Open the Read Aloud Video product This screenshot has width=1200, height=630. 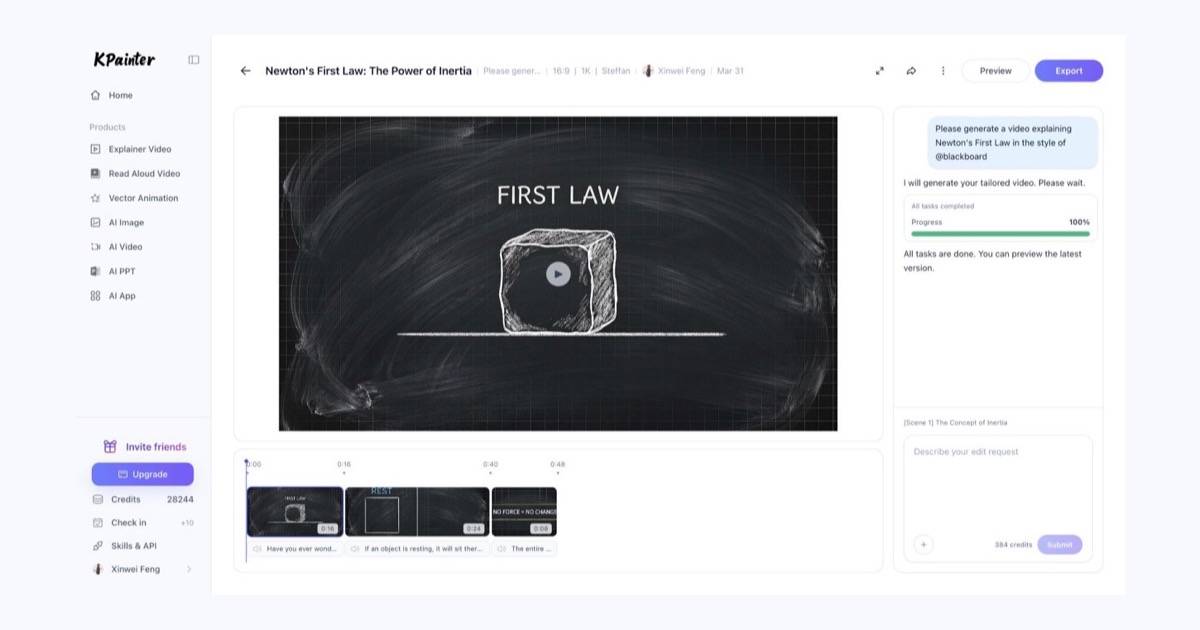tap(144, 173)
